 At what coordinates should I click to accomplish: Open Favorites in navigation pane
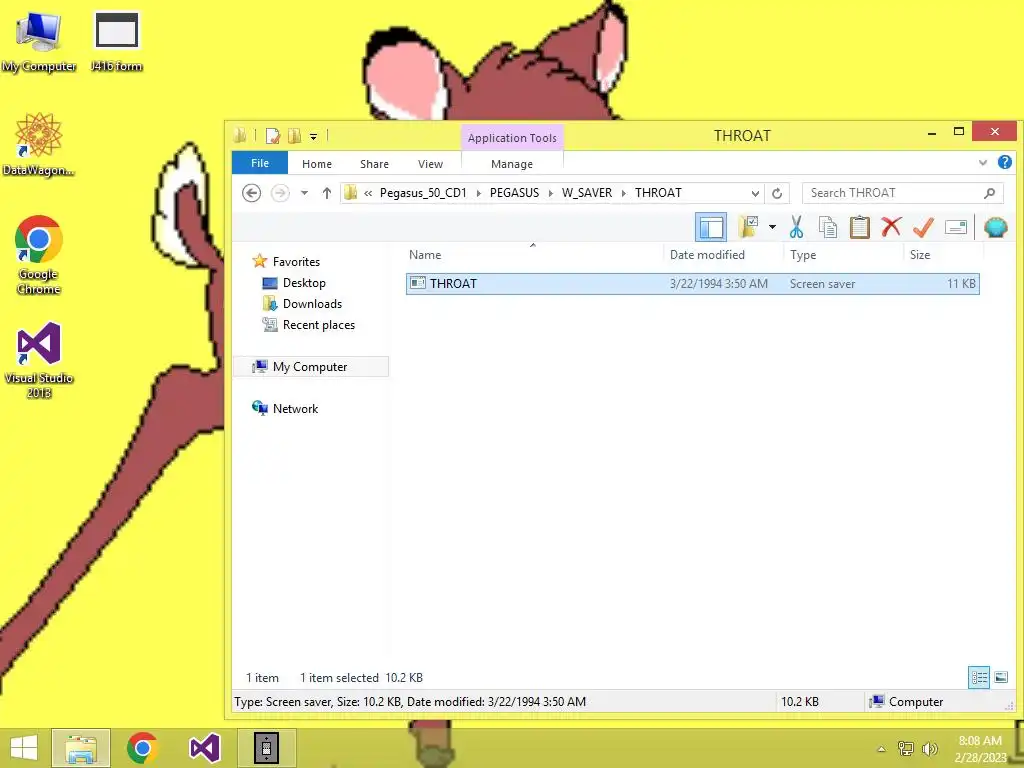point(296,261)
